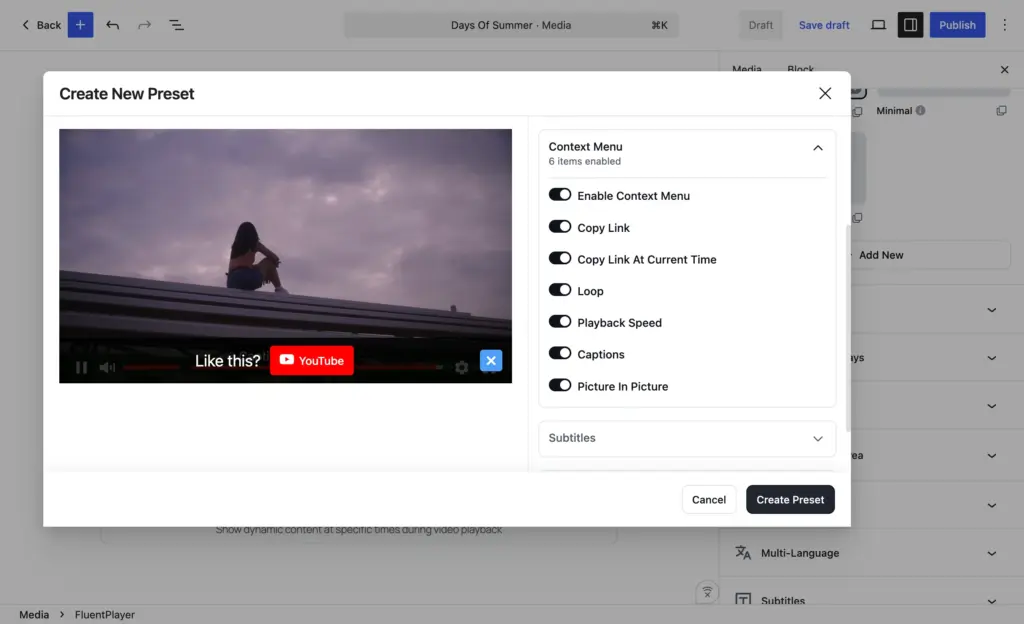Toggle the settings sidebar icon
The height and width of the screenshot is (624, 1024).
[910, 25]
